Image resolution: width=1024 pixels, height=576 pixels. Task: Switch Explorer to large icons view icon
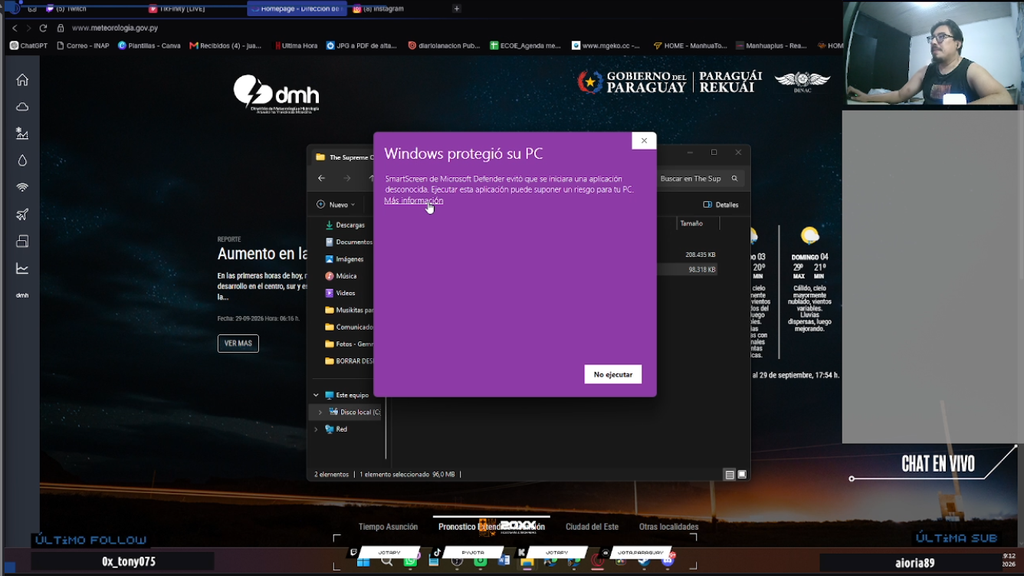742,475
